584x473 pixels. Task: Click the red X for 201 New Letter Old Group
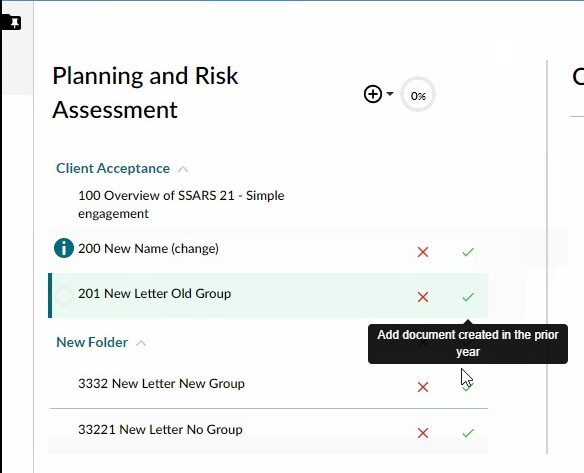click(423, 297)
